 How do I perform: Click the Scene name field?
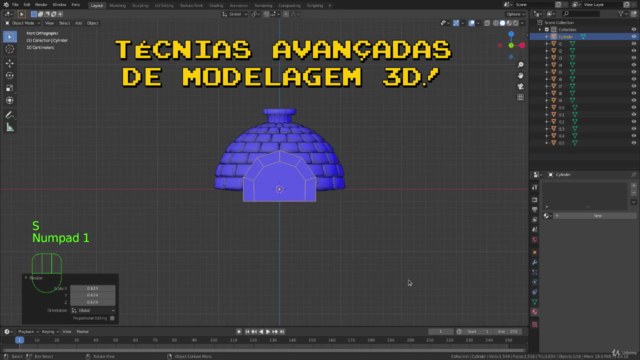534,5
